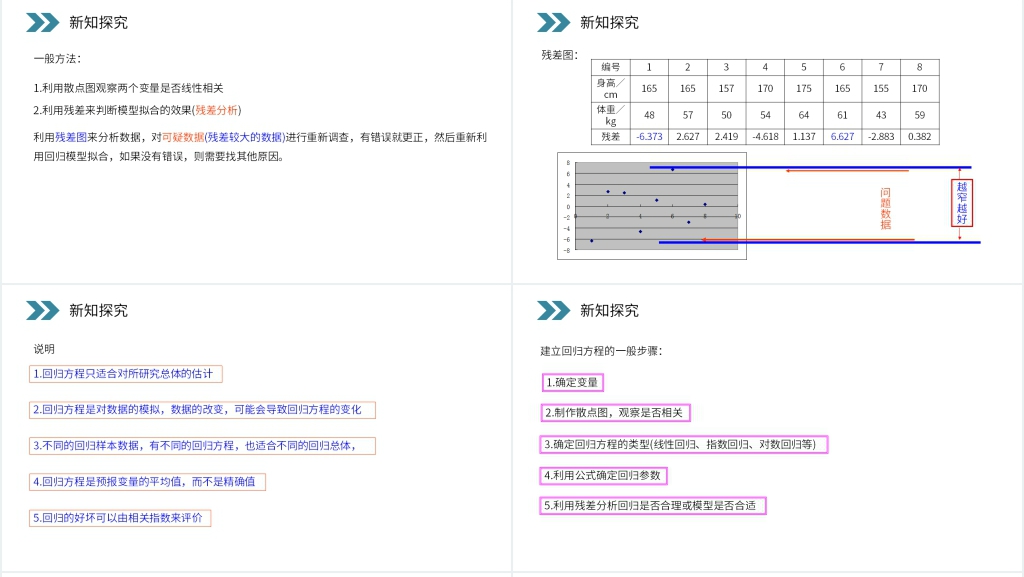The height and width of the screenshot is (577, 1024).
Task: Click the double-chevron icon on the residual table slide
Action: 553,22
